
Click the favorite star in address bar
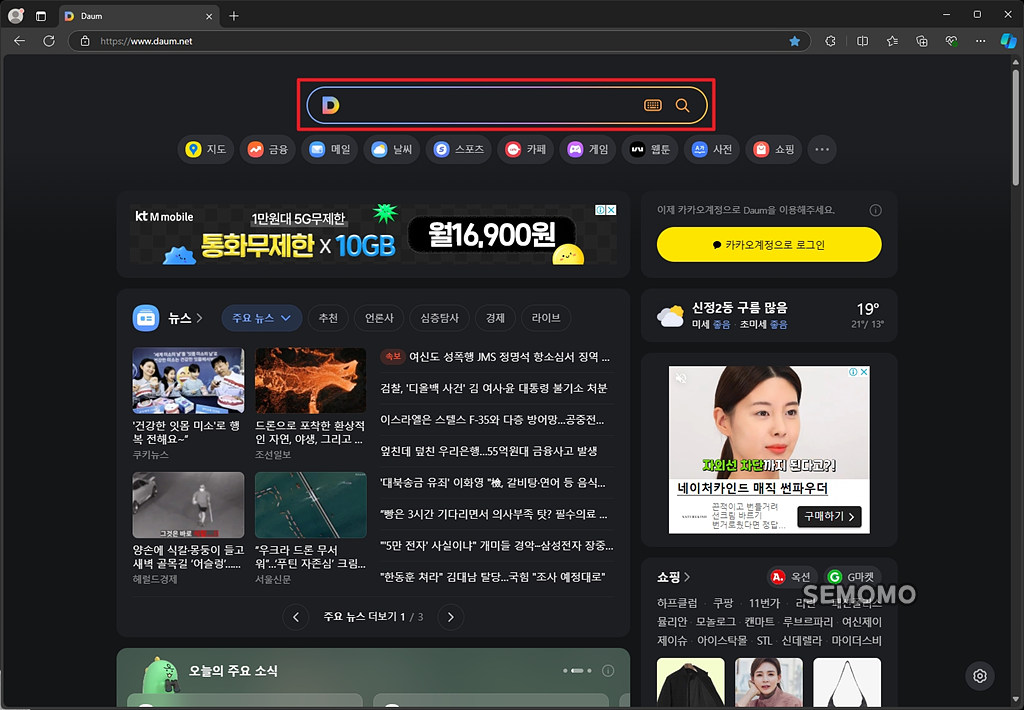(x=795, y=41)
